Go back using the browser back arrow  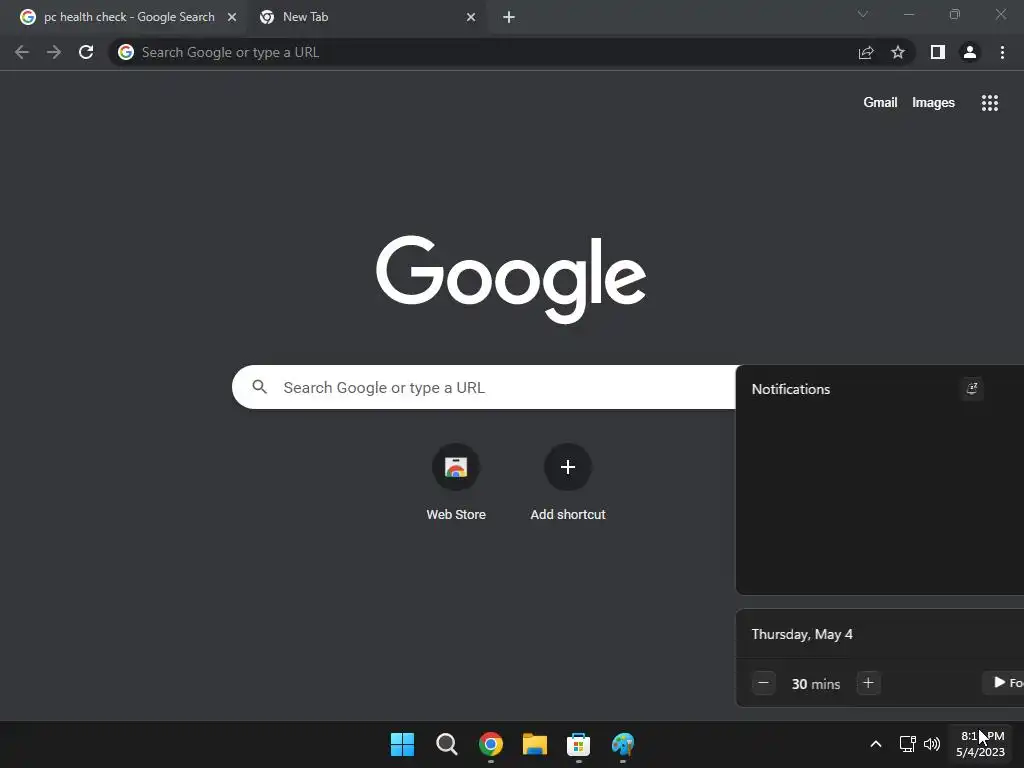click(22, 52)
